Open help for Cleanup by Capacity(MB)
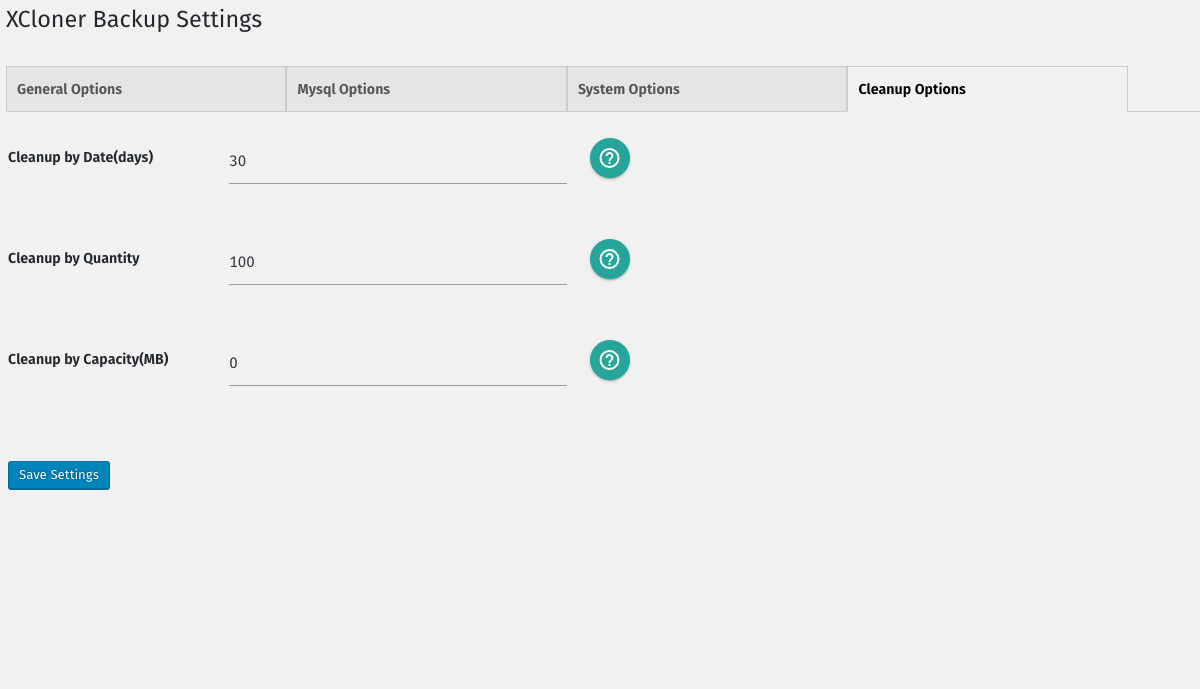Screen dimensions: 1200x689 [x=610, y=360]
